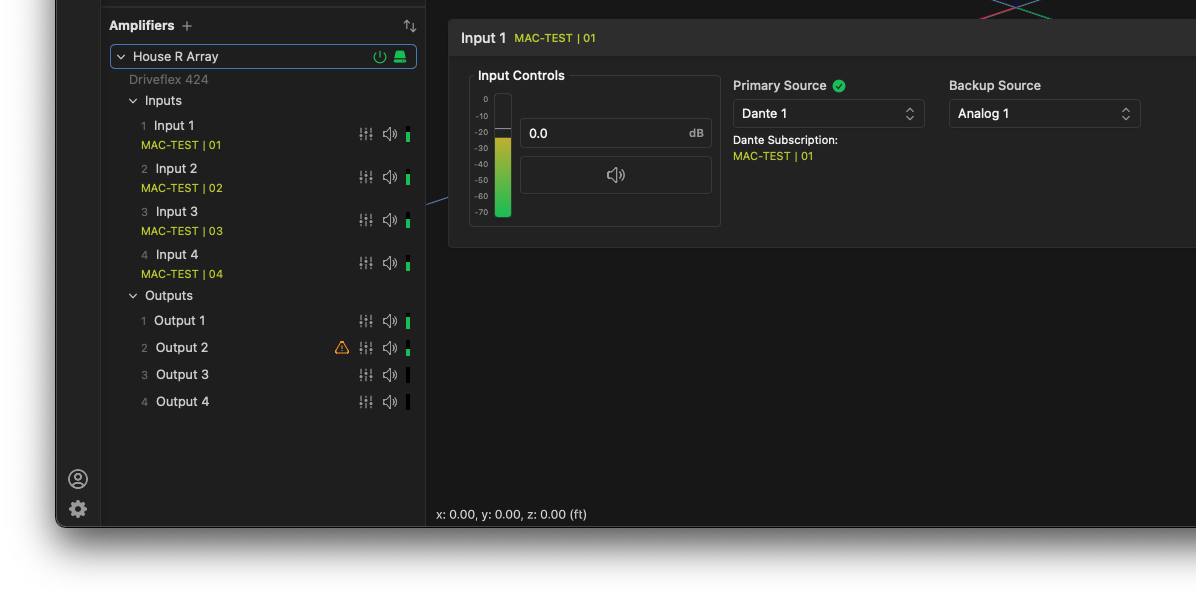Open channel processing for Input 1
Screen dimensions: 1196x591
pos(365,133)
